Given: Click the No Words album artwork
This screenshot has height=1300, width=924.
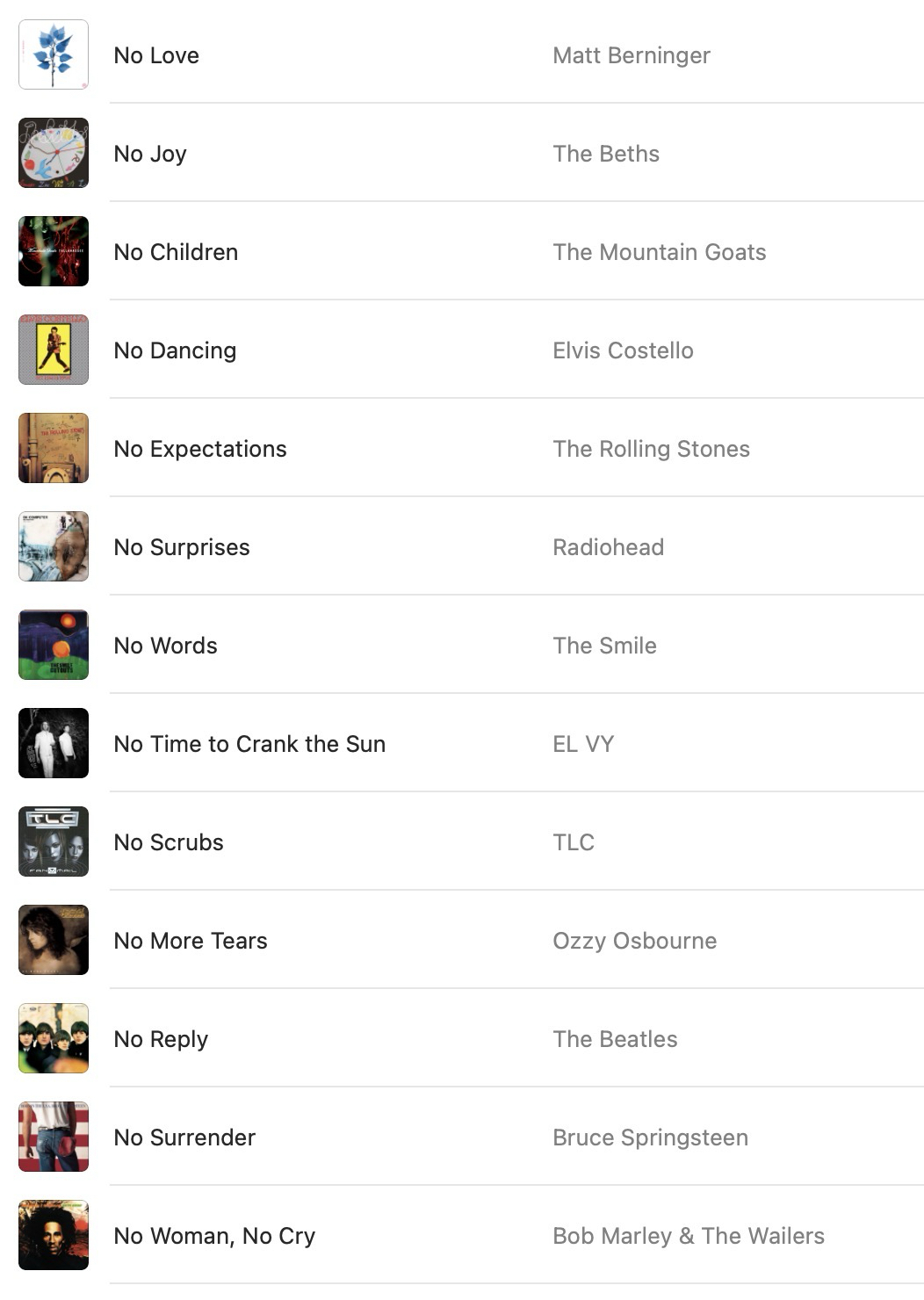Looking at the screenshot, I should coord(54,645).
